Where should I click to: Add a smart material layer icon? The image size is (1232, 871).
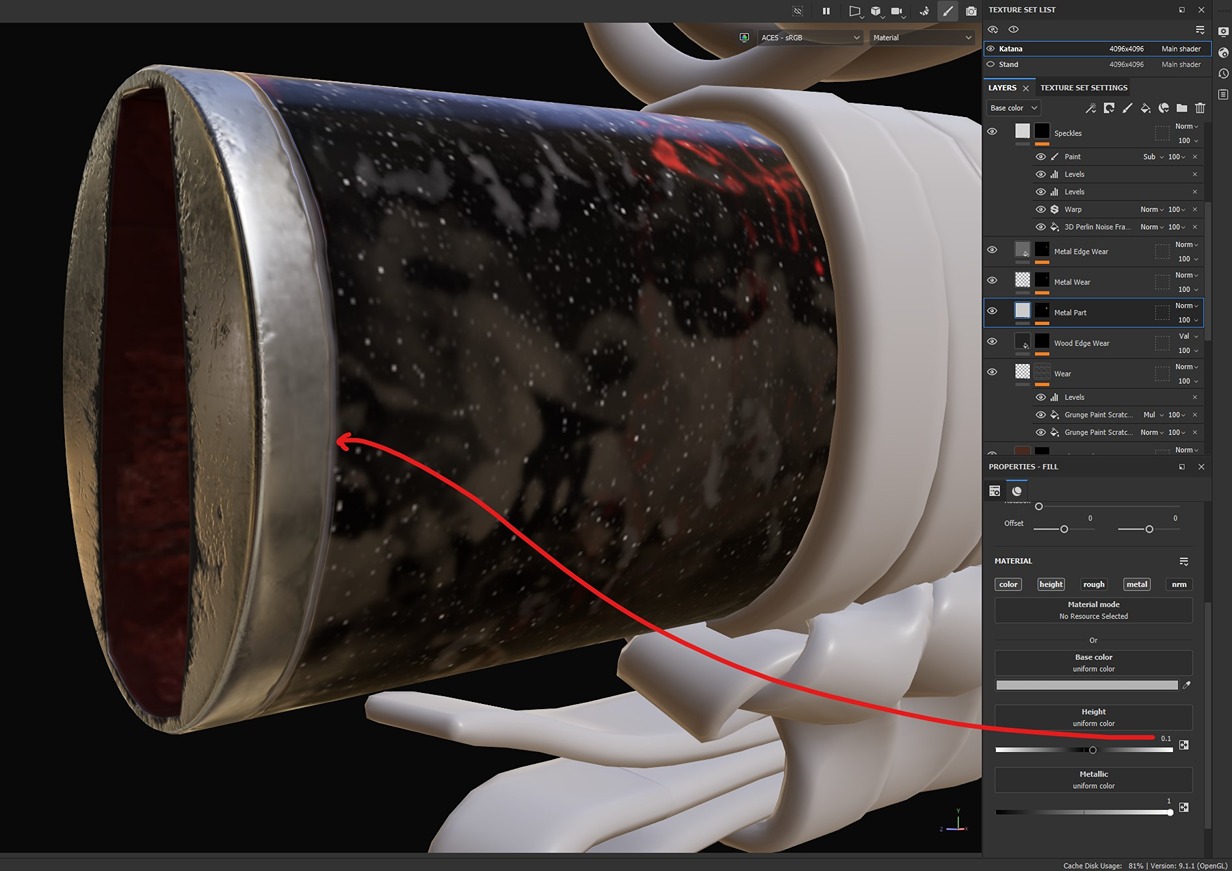(1164, 108)
